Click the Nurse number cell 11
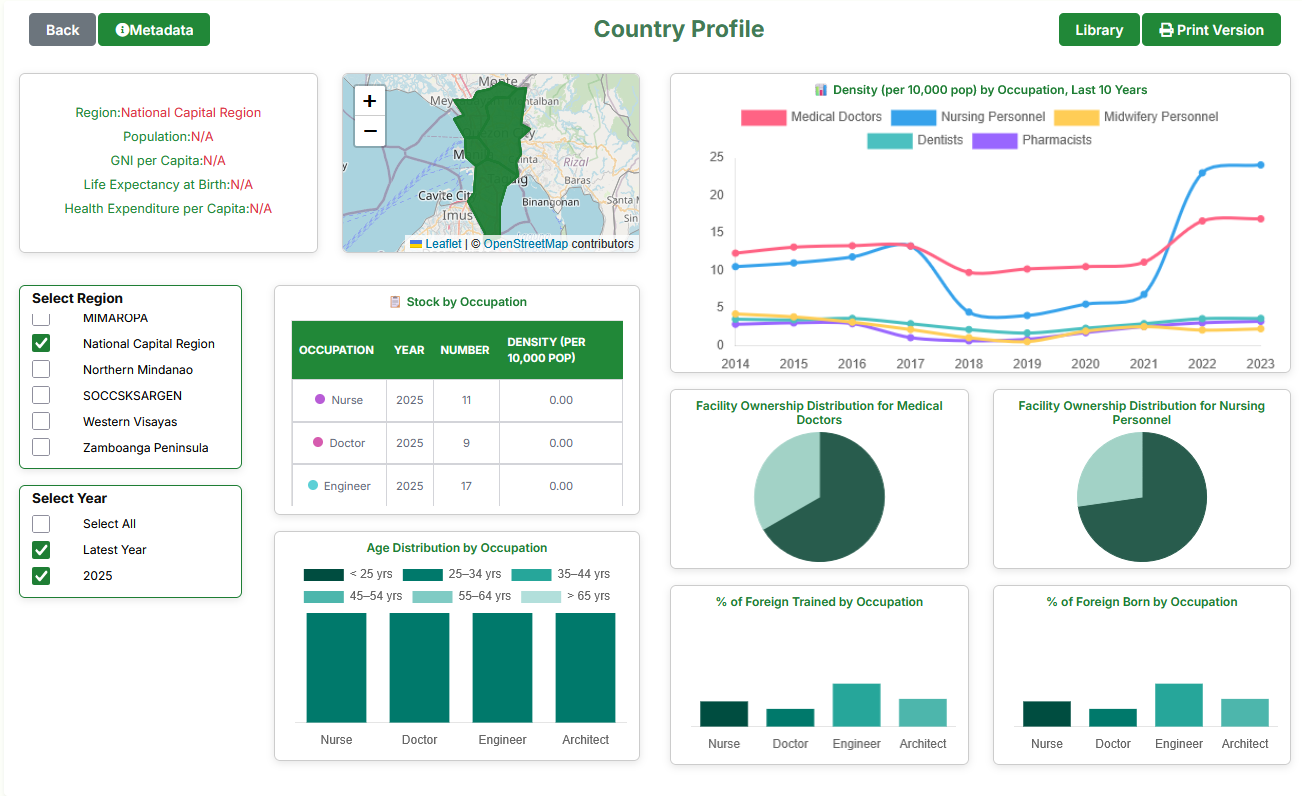1302x796 pixels. tap(466, 400)
